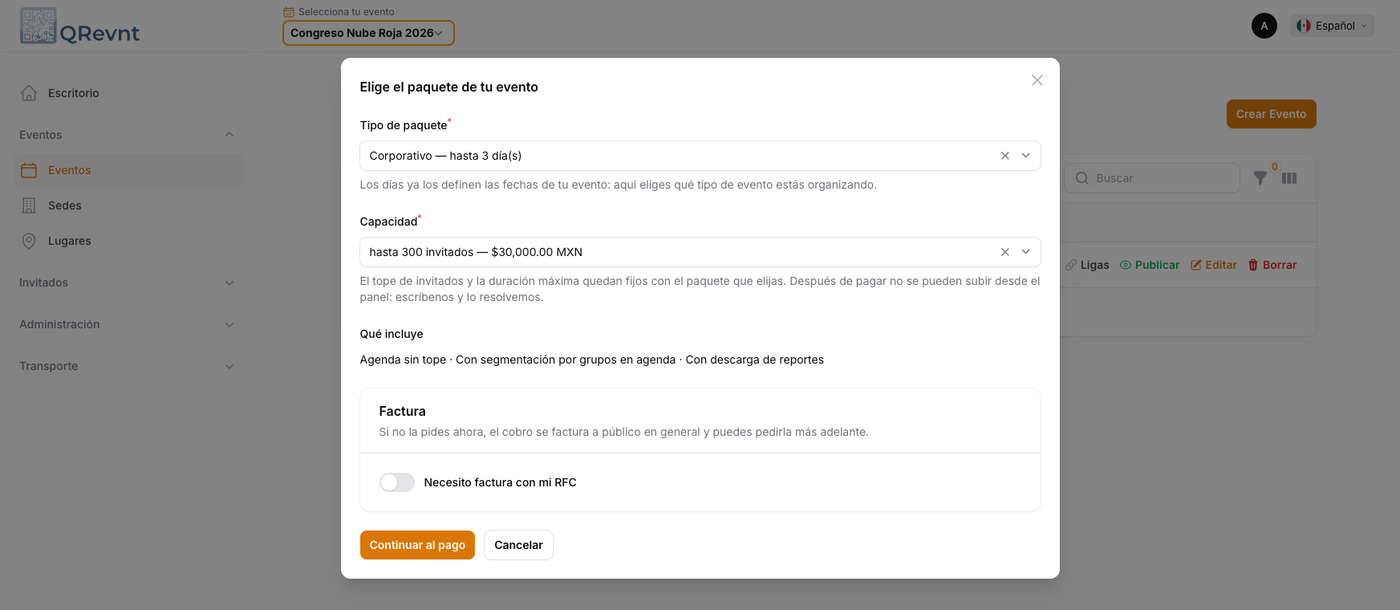This screenshot has width=1400, height=610.
Task: Click the Cancelar button
Action: pos(518,545)
